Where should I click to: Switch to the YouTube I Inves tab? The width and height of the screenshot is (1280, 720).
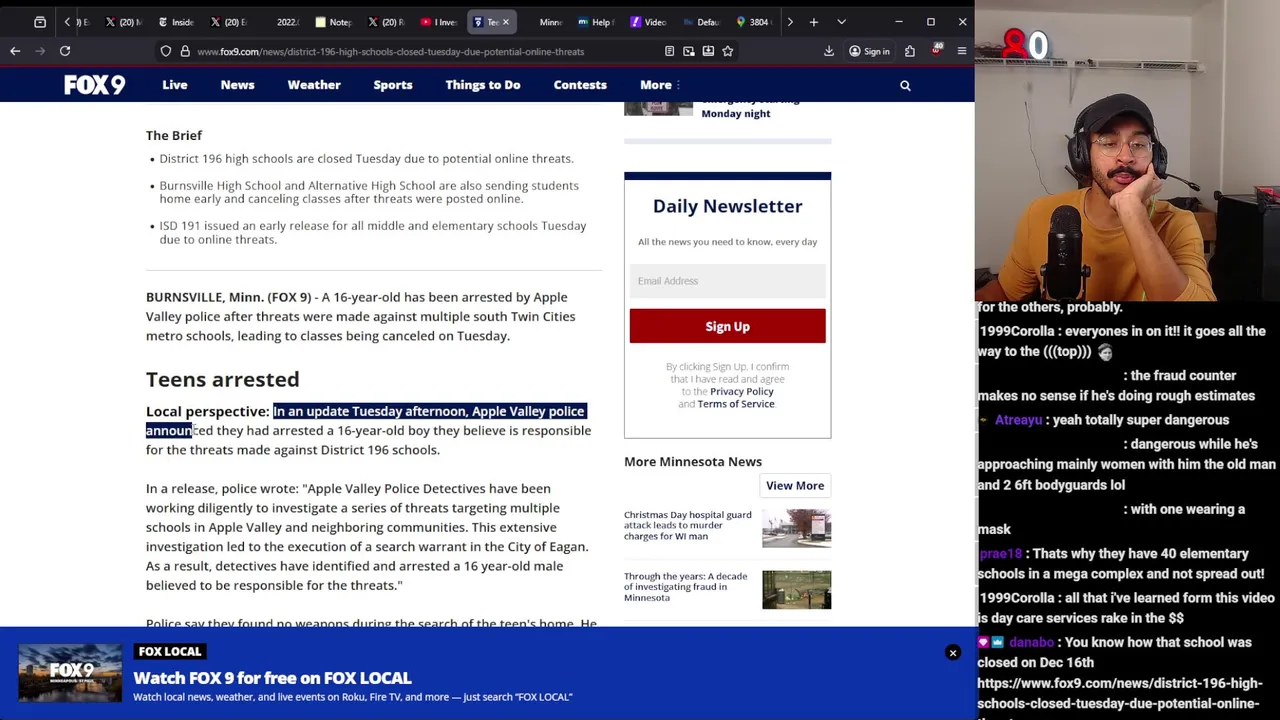pos(438,22)
